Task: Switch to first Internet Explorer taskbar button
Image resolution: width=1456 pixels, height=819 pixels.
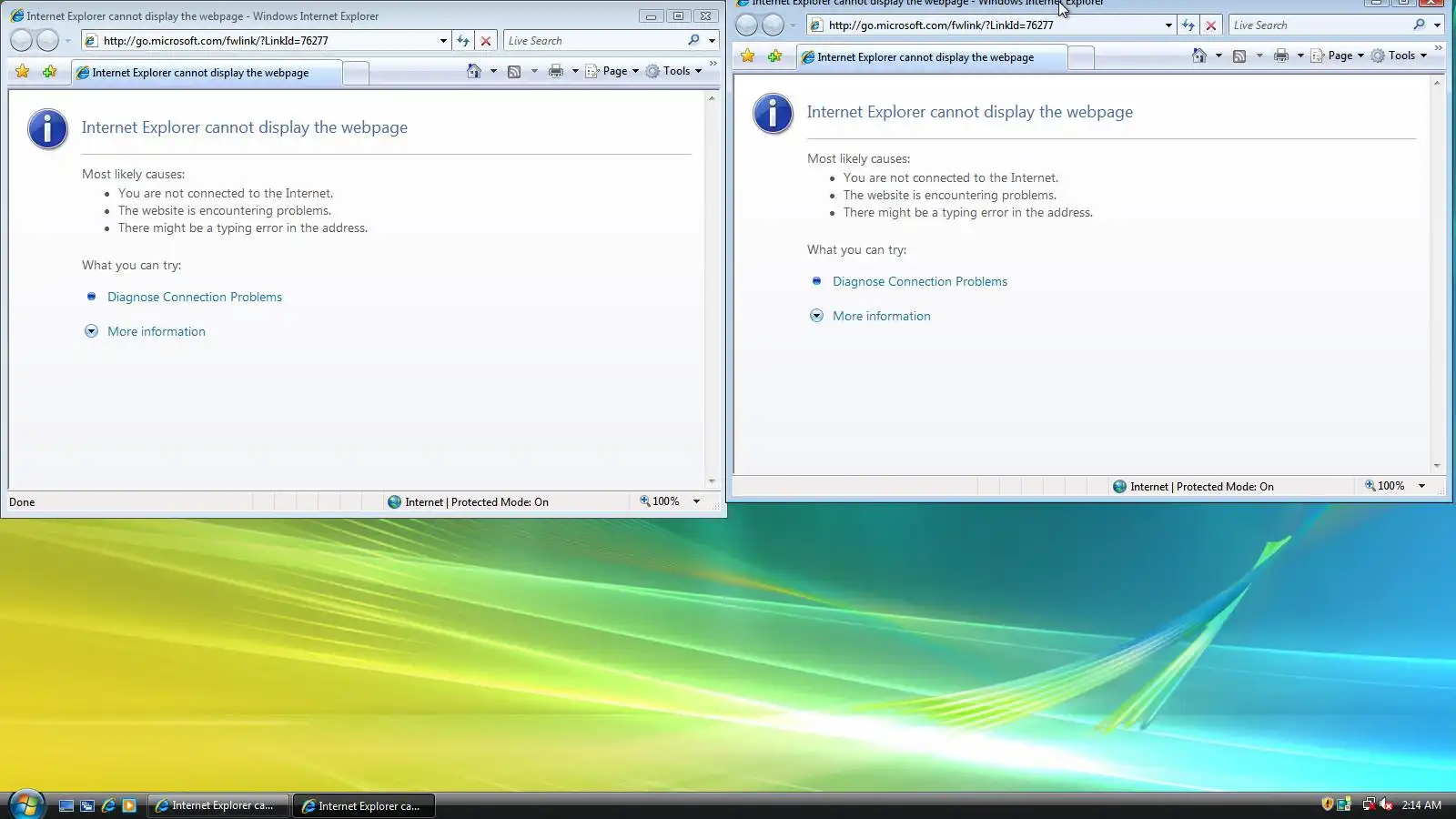Action: pyautogui.click(x=217, y=805)
